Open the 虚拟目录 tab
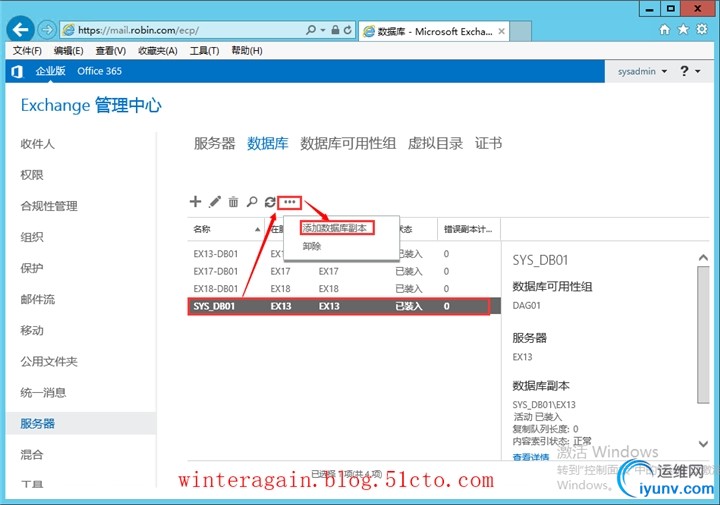 pos(435,143)
